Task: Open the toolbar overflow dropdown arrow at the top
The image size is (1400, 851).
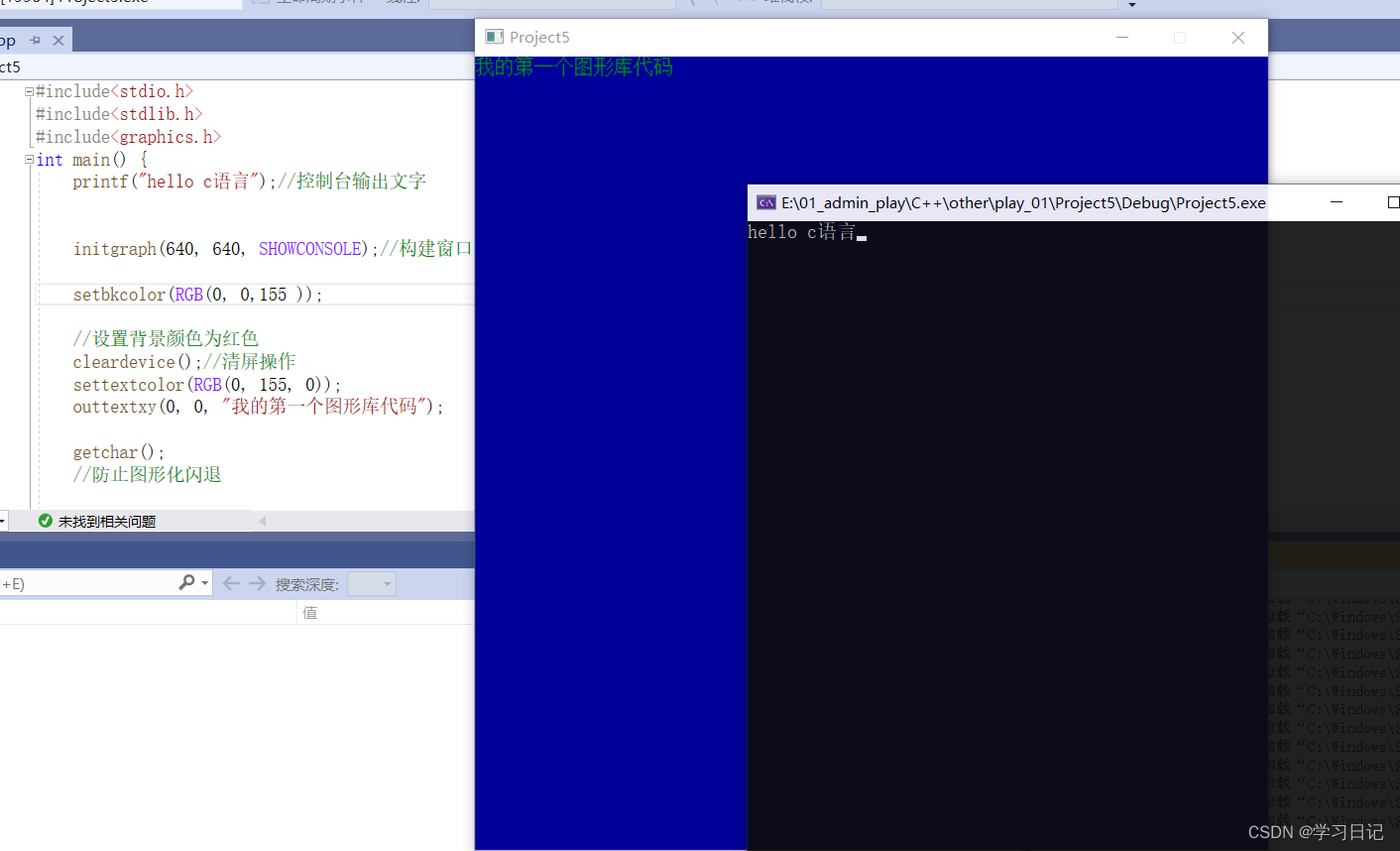Action: click(1132, 5)
